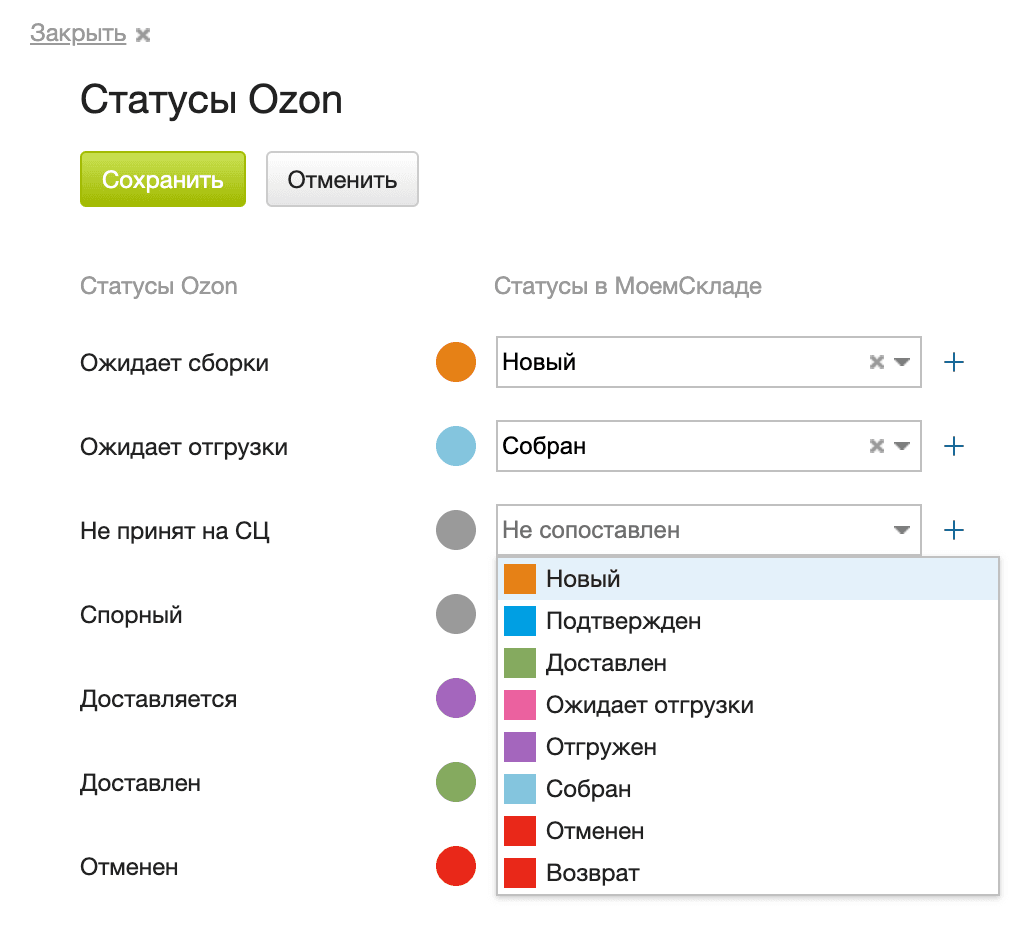
Task: Click plus icon beside Не сопоставлен dropdown
Action: point(954,530)
